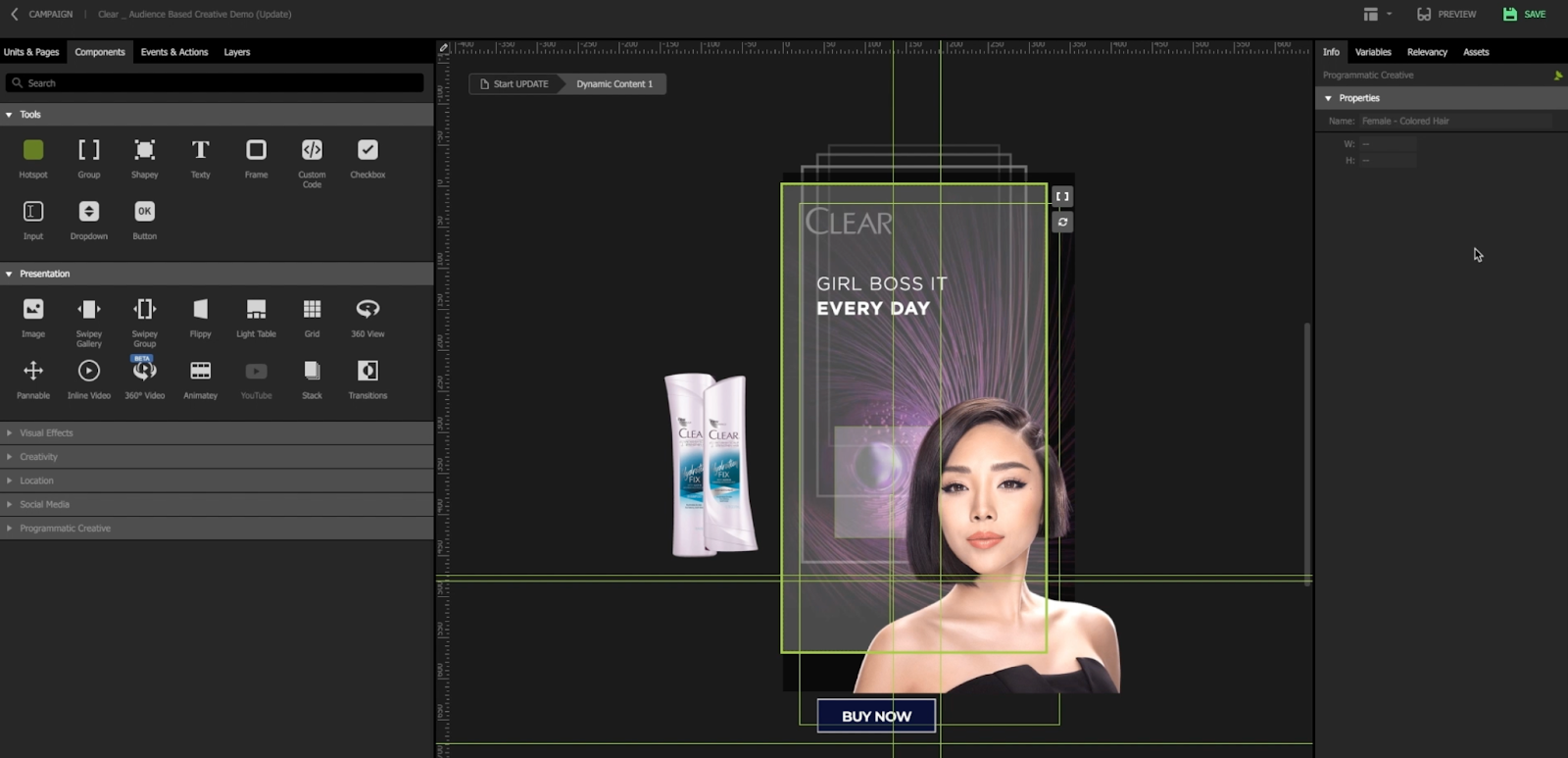Image resolution: width=1568 pixels, height=758 pixels.
Task: Click the components Search field
Action: point(216,83)
